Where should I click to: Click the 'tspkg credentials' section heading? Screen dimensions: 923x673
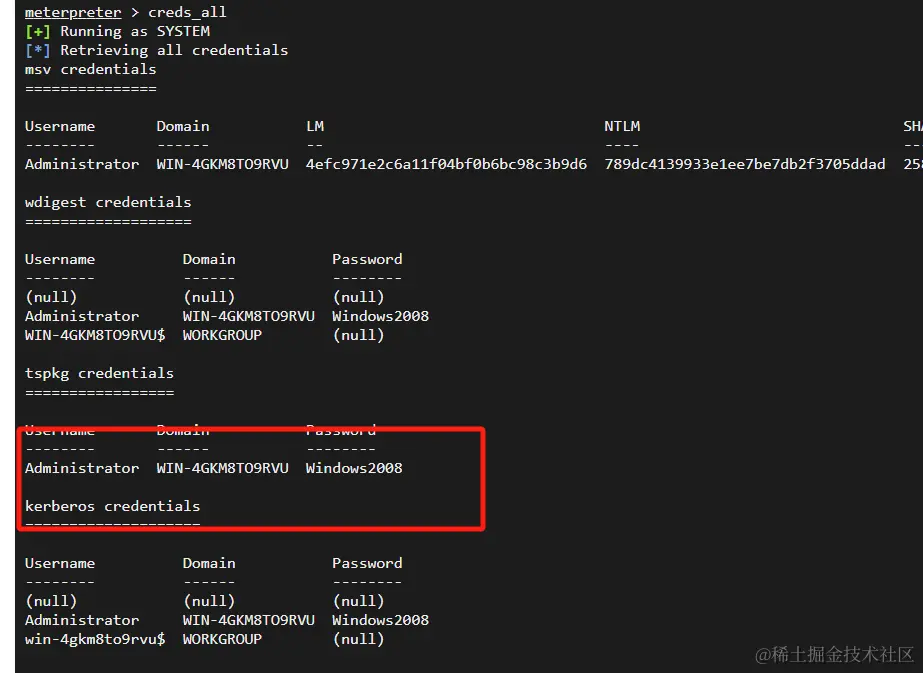pyautogui.click(x=99, y=373)
